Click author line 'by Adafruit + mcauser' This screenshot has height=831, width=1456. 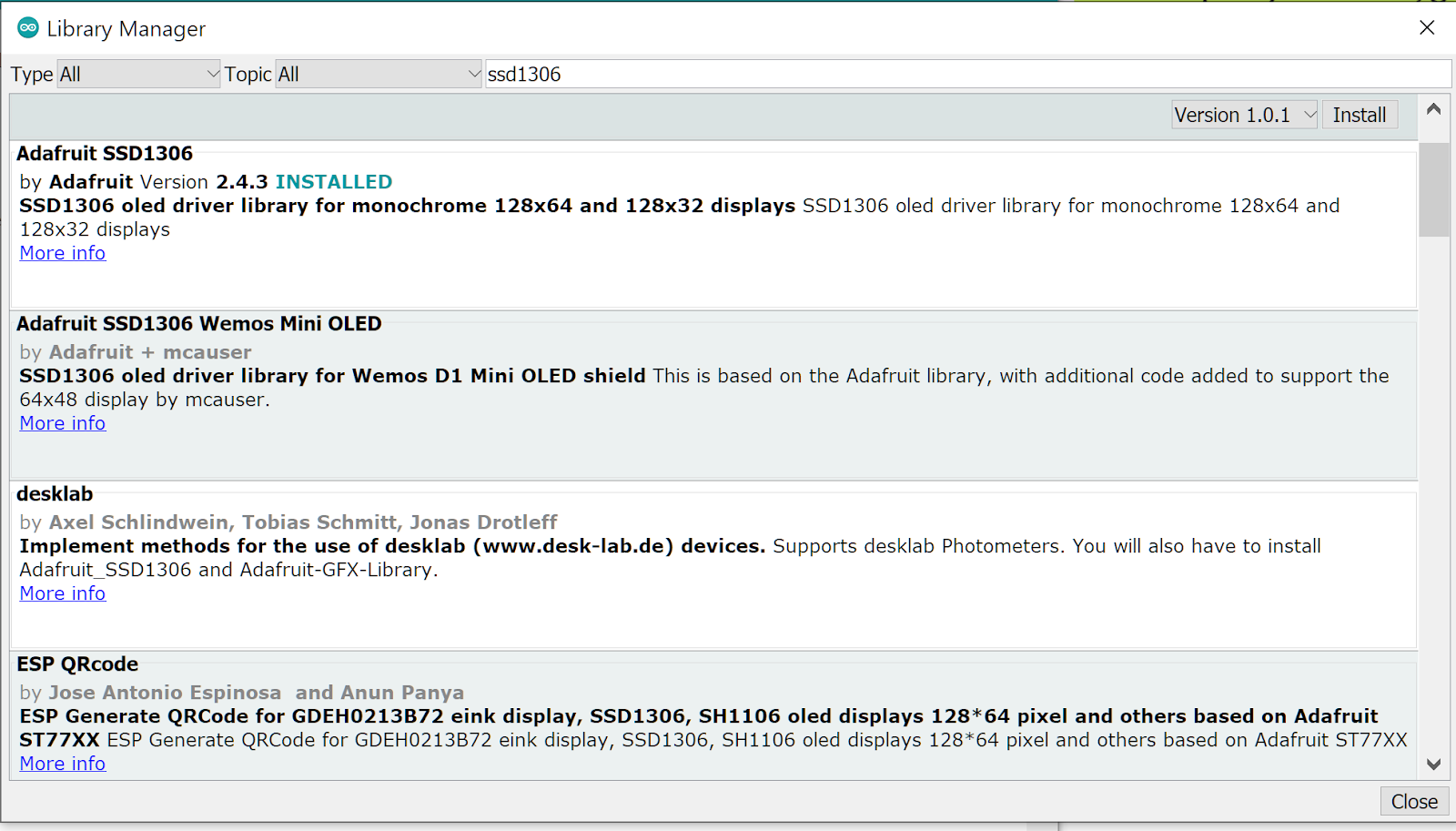136,352
